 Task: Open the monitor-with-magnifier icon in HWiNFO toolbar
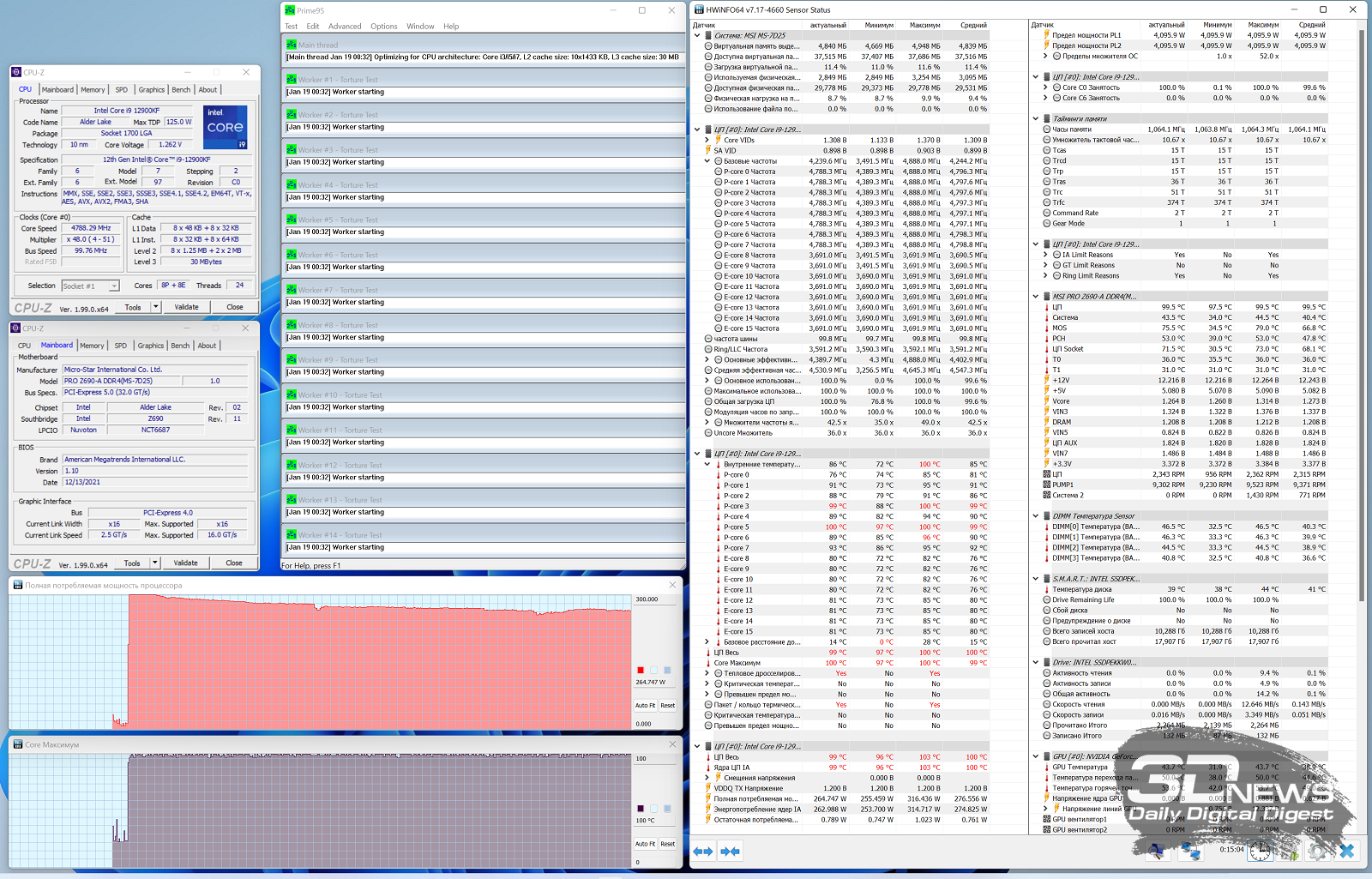point(1158,851)
